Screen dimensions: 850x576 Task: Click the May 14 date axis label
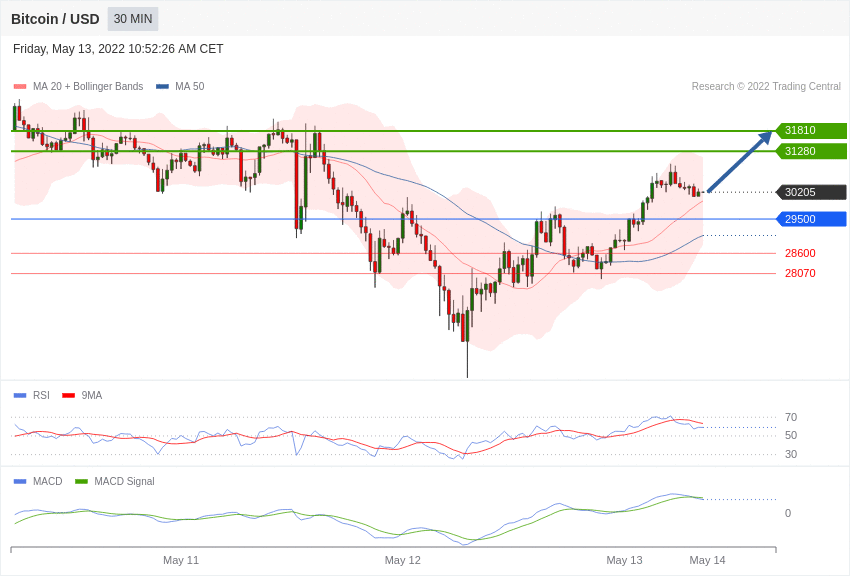pyautogui.click(x=707, y=560)
